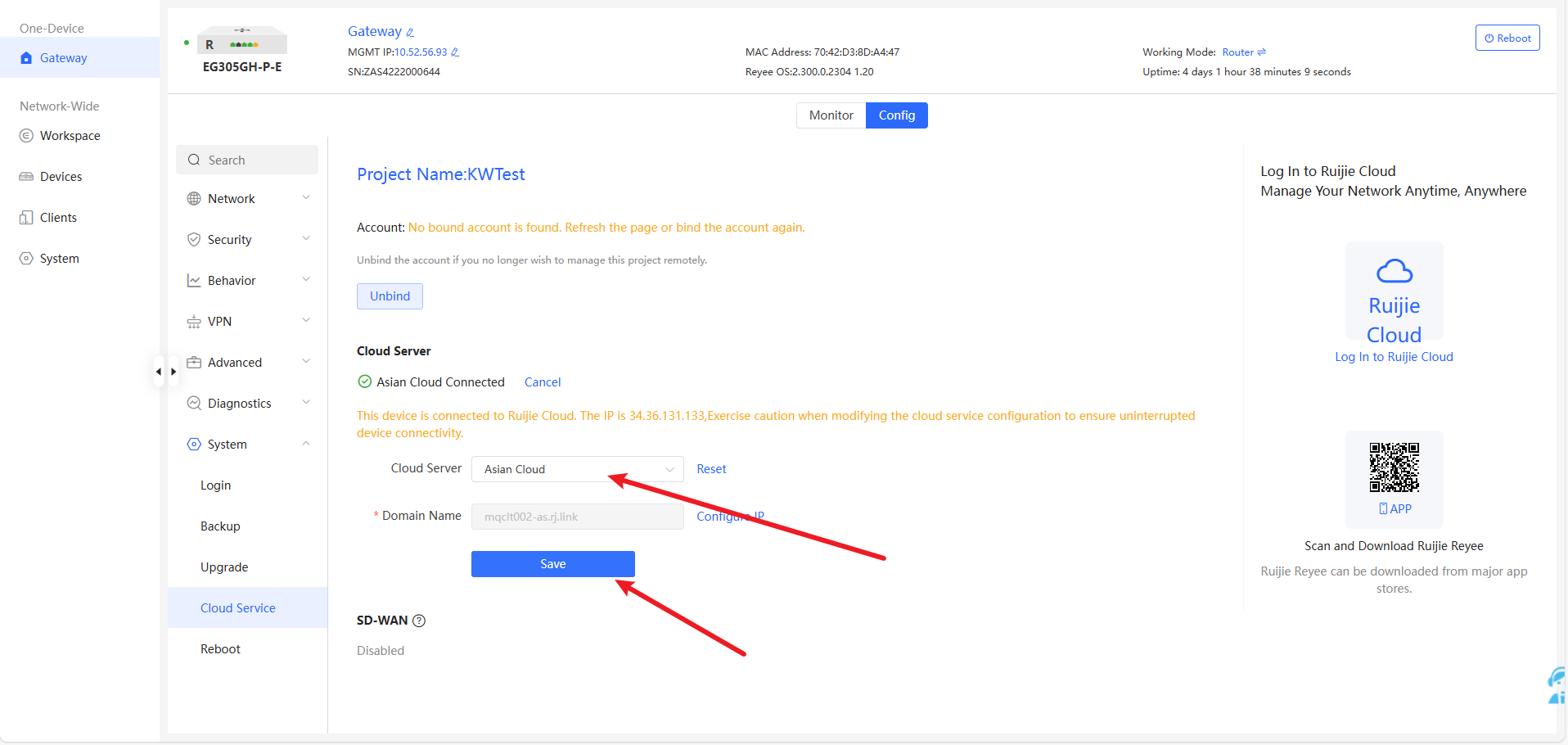The image size is (1568, 745).
Task: Click the Behavior chart icon
Action: (x=194, y=280)
